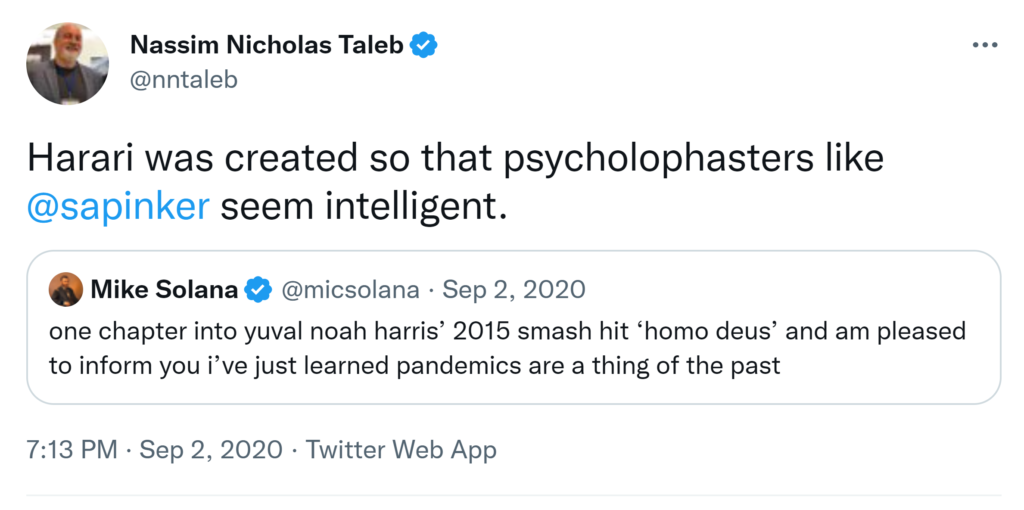This screenshot has height=510, width=1024.
Task: Click the 7:13 PM timestamp
Action: [x=72, y=450]
